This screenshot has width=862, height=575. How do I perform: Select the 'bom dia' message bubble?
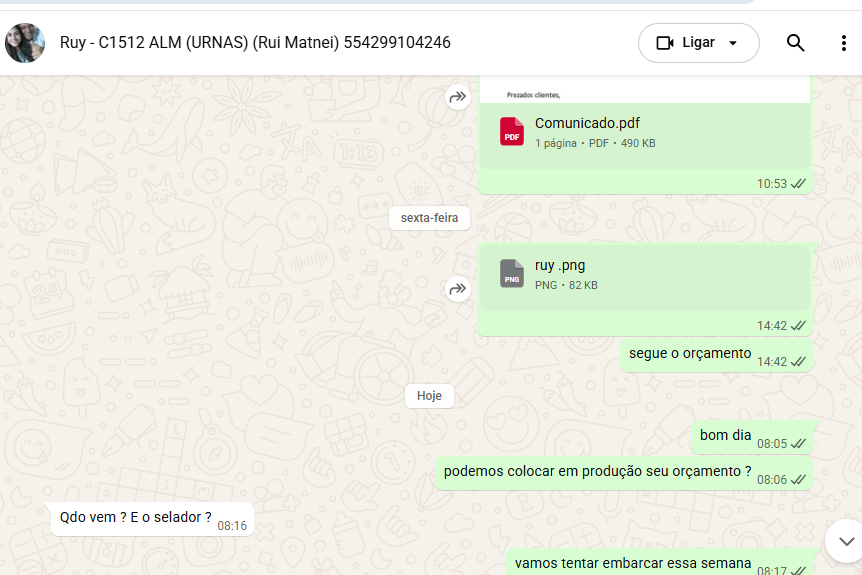752,437
